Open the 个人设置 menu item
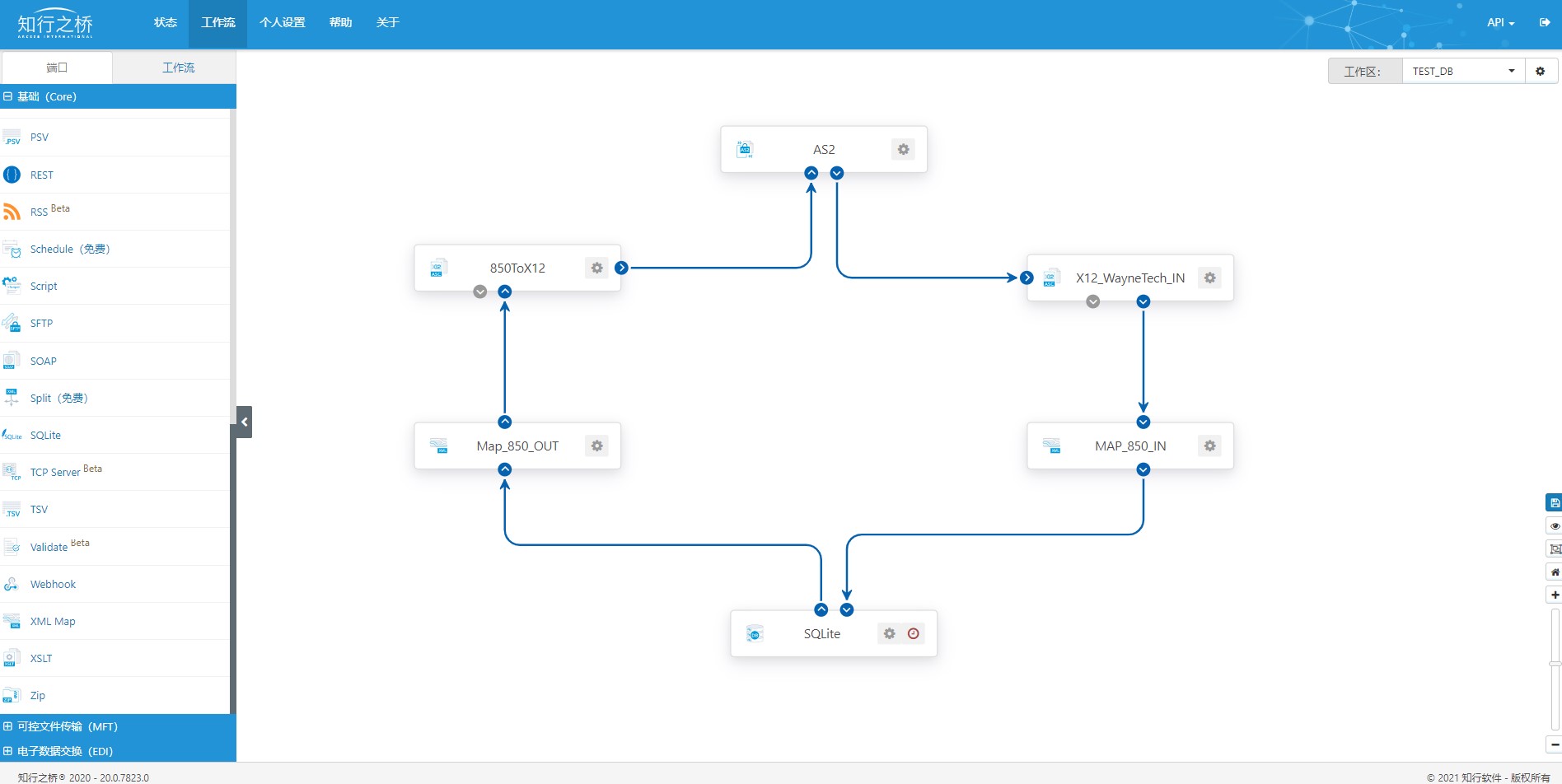 click(282, 22)
